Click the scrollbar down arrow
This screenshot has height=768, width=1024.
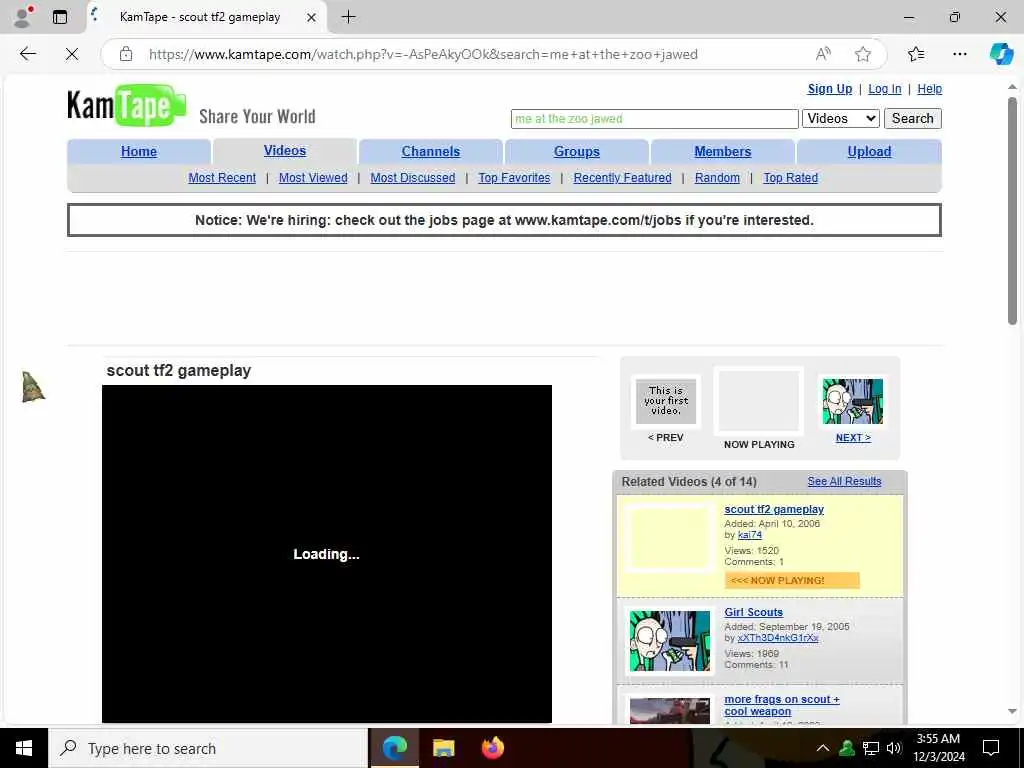tap(1012, 711)
